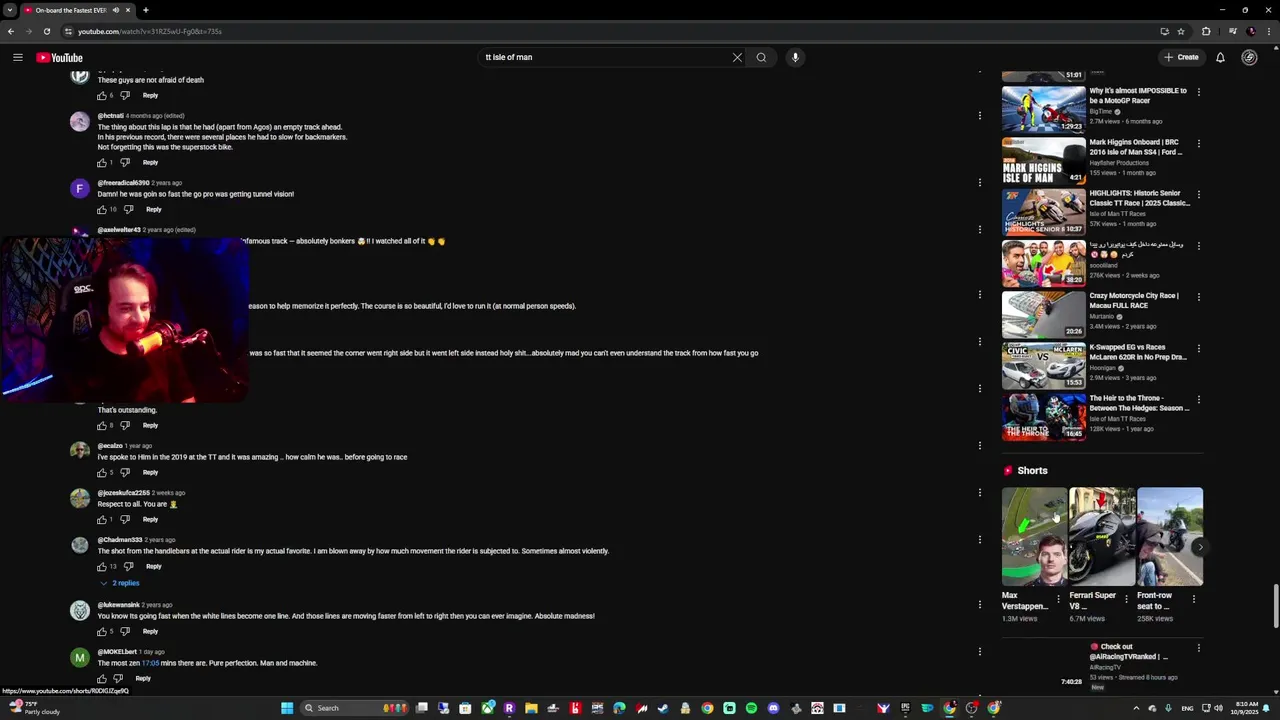Dislike @hetnati's comment
This screenshot has height=720, width=1280.
pyautogui.click(x=125, y=163)
